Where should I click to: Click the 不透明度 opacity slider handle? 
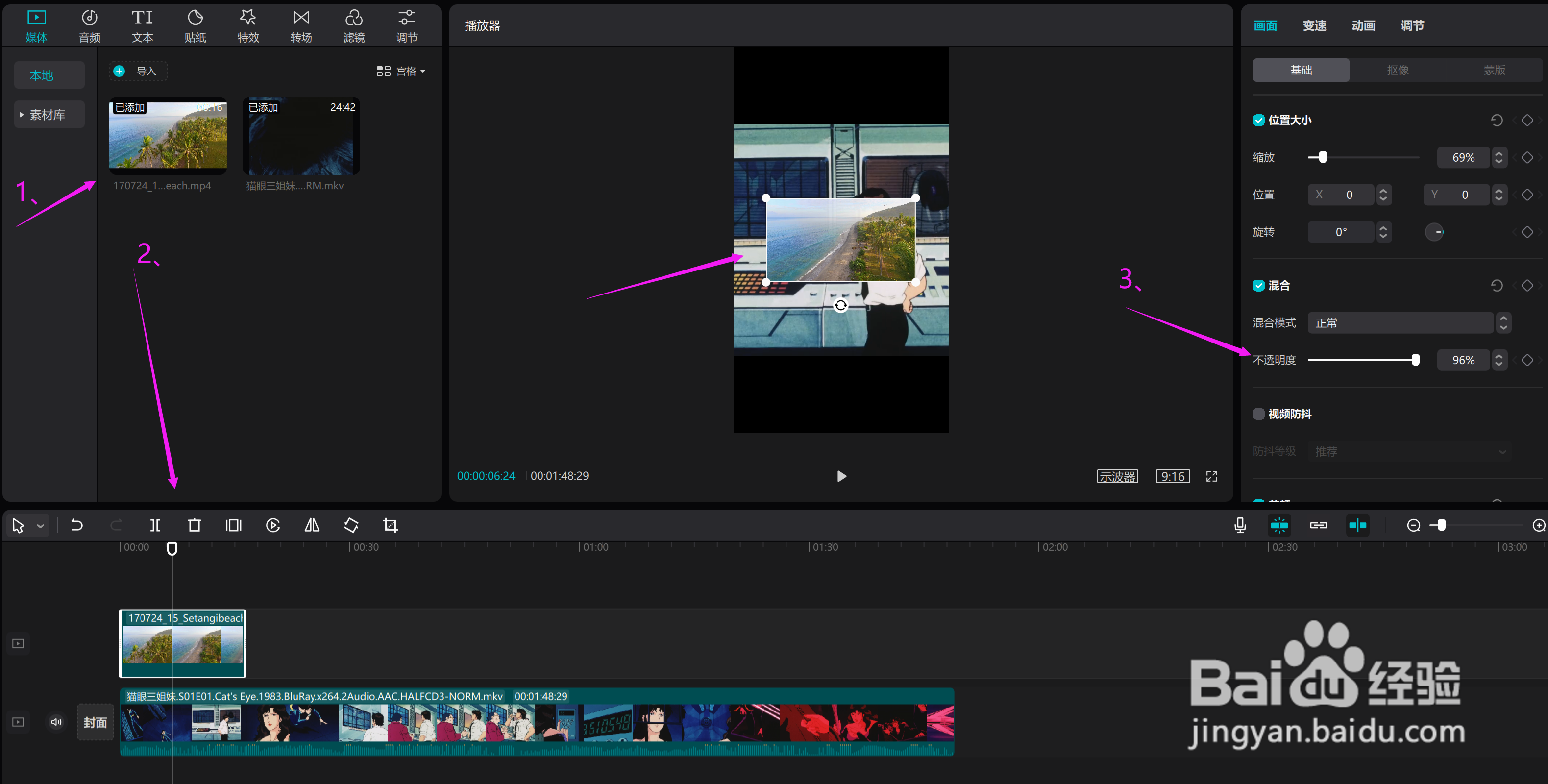pyautogui.click(x=1415, y=360)
